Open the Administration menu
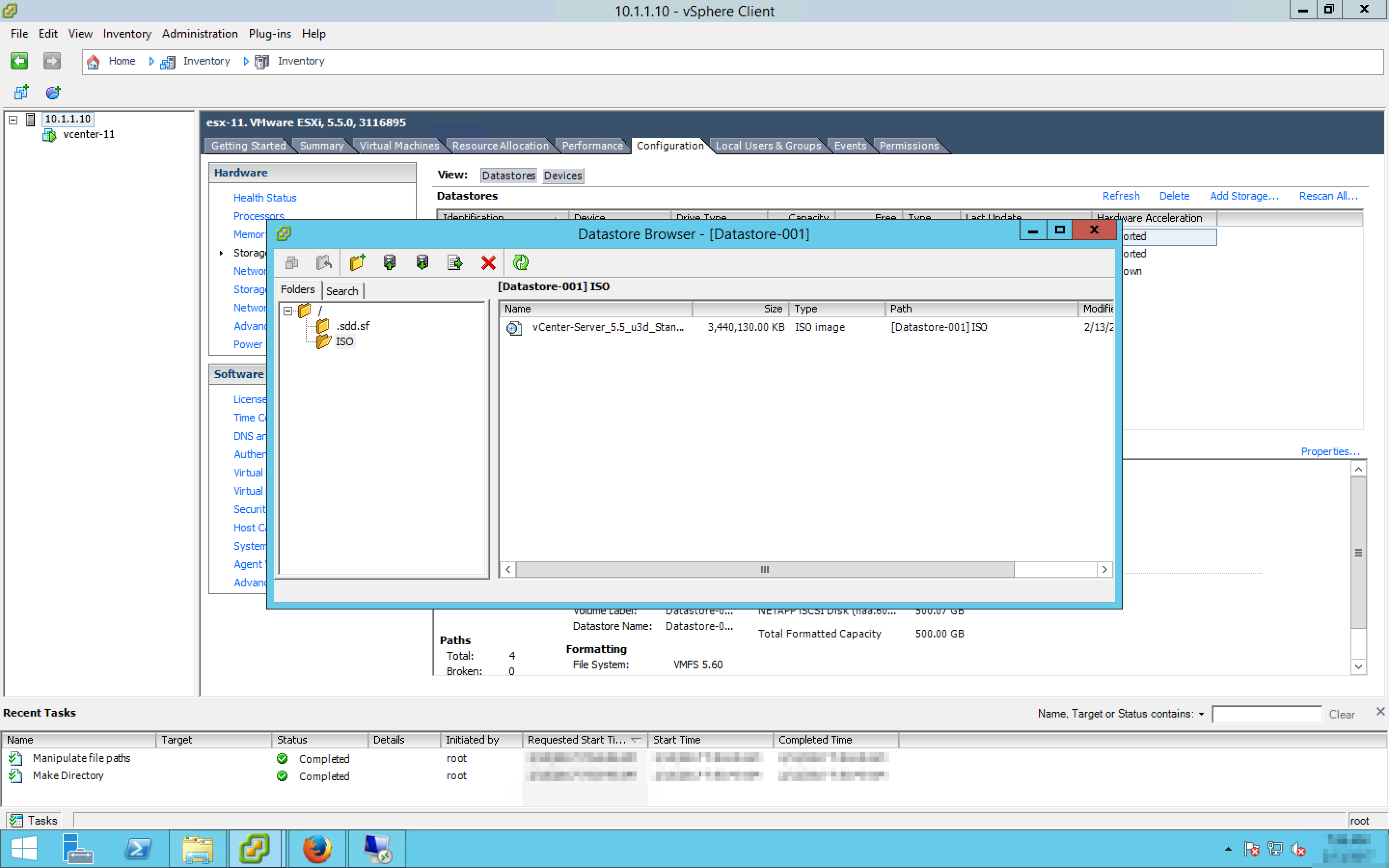The height and width of the screenshot is (868, 1389). [x=200, y=33]
